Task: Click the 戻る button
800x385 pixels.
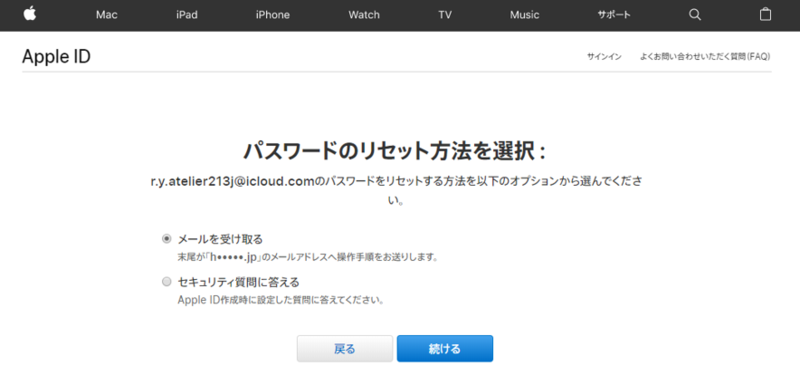Action: 345,349
